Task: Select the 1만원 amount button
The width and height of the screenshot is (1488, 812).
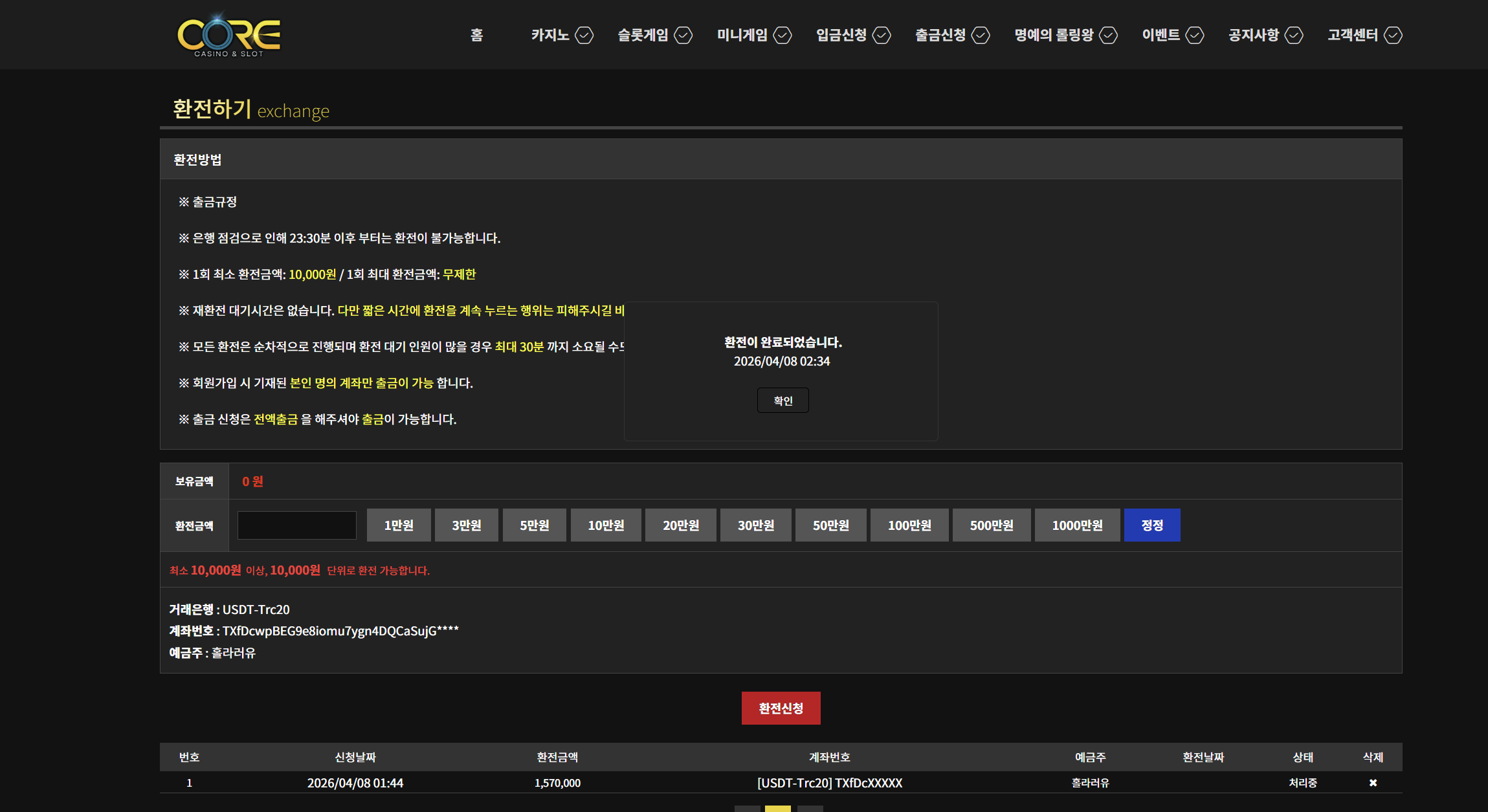Action: tap(399, 525)
